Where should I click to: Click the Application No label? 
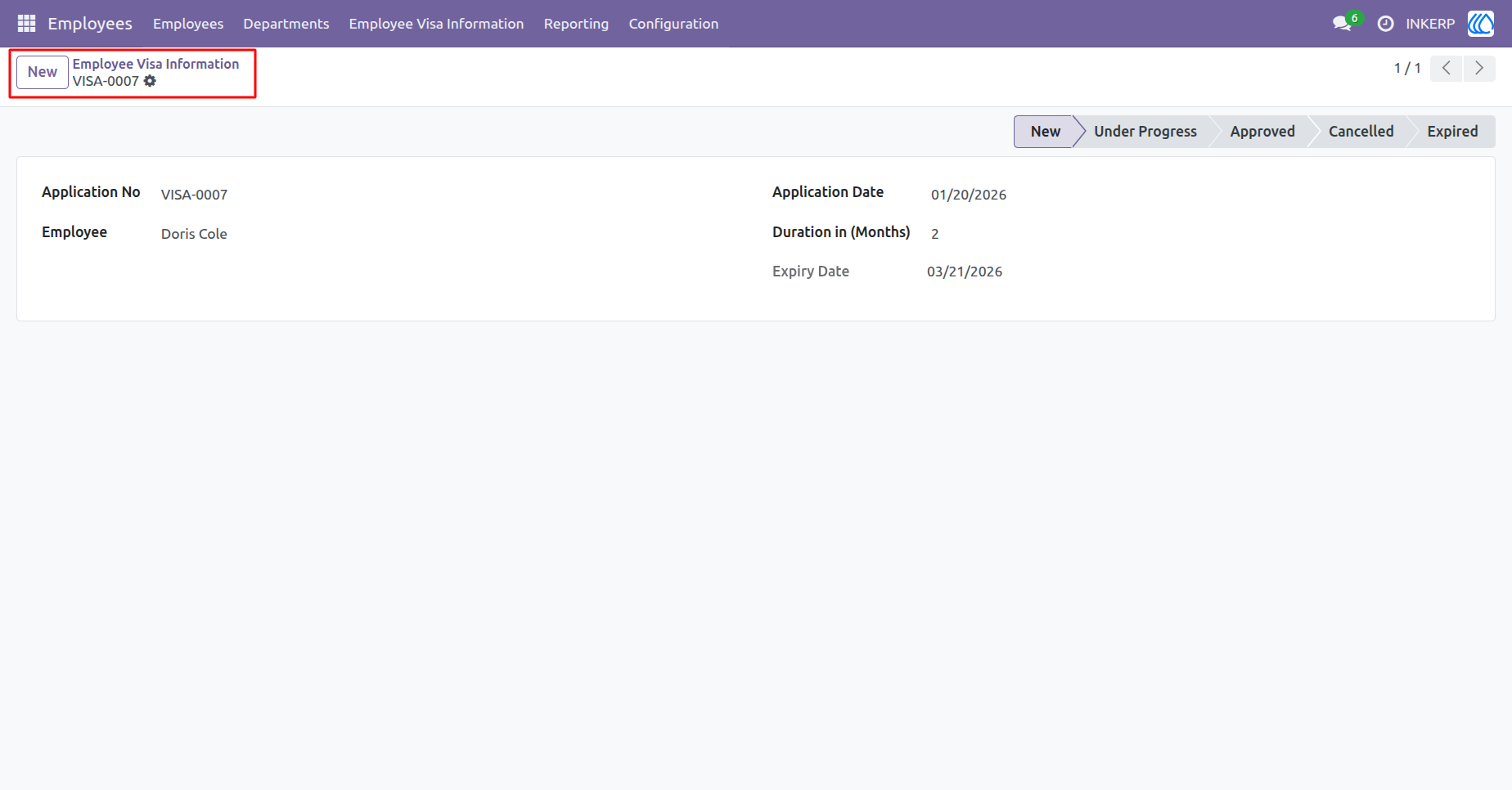pyautogui.click(x=91, y=192)
